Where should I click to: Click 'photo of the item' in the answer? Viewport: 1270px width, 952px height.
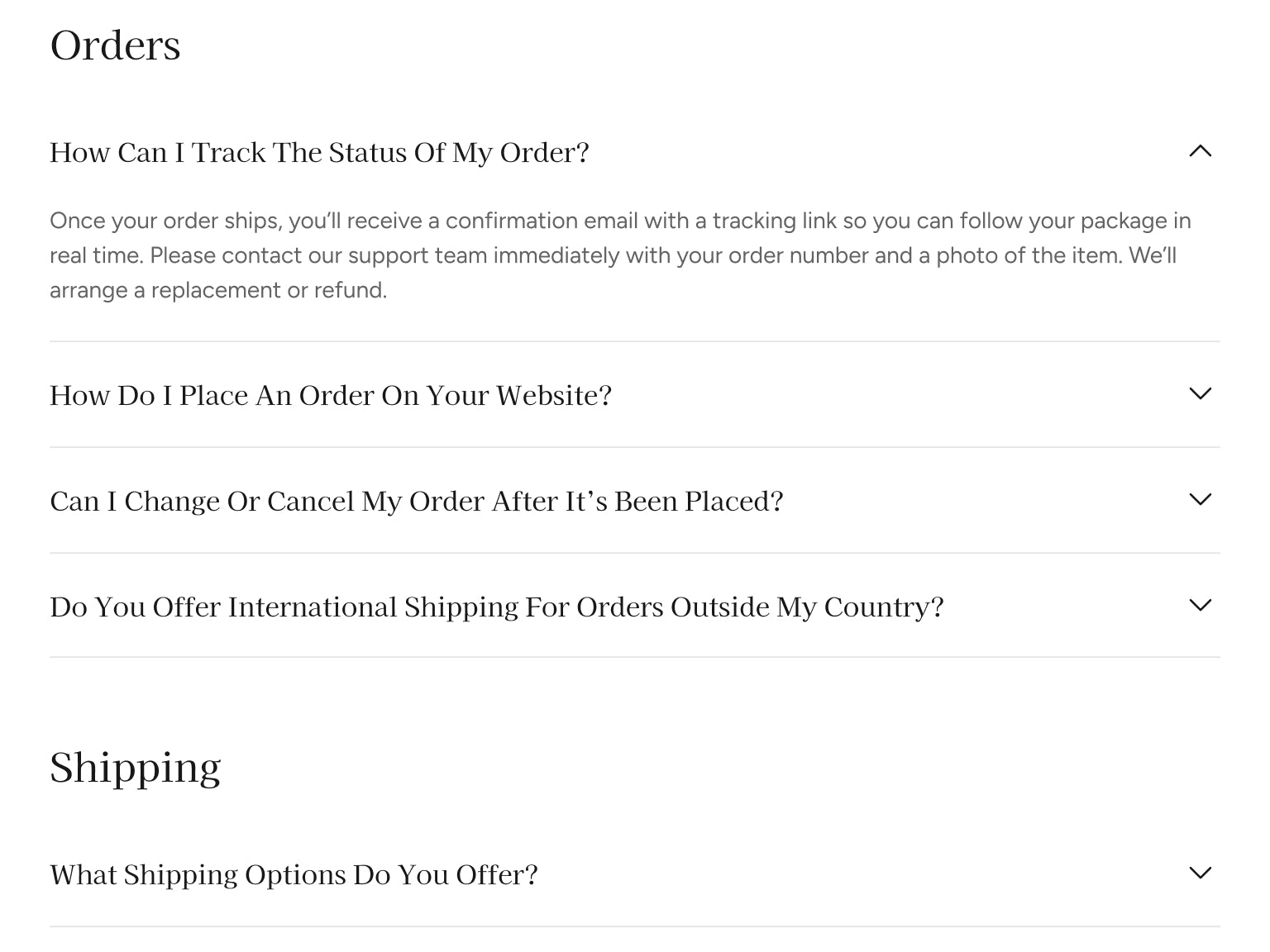coord(1029,256)
